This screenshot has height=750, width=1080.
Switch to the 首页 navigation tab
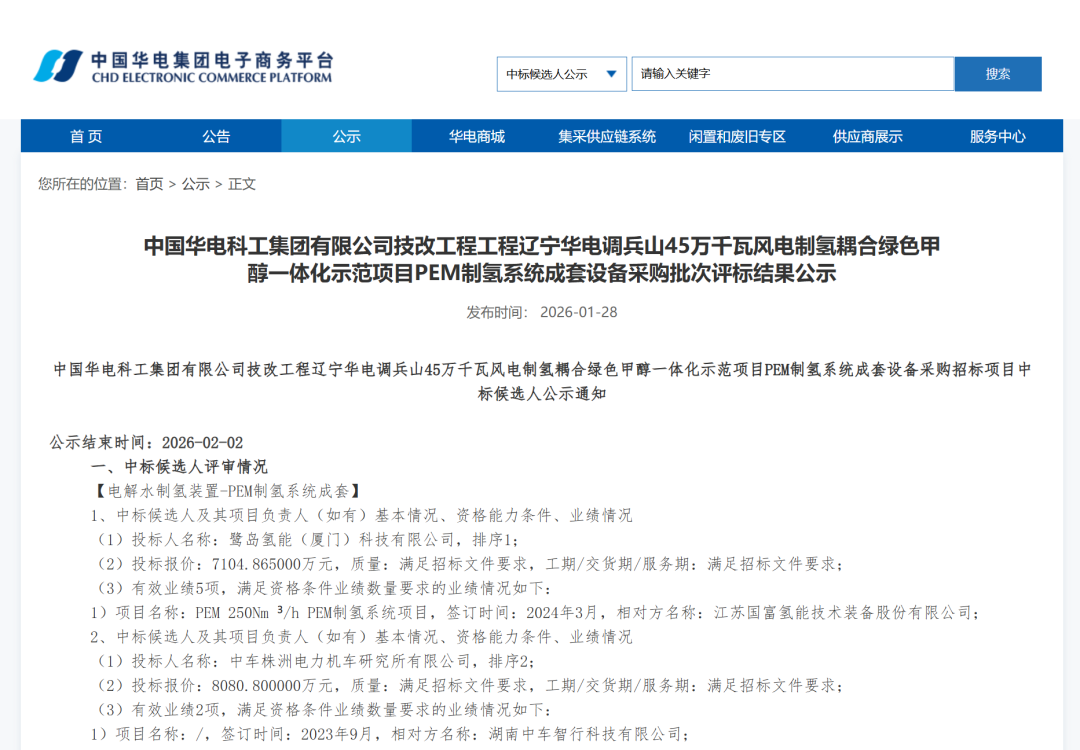click(88, 136)
